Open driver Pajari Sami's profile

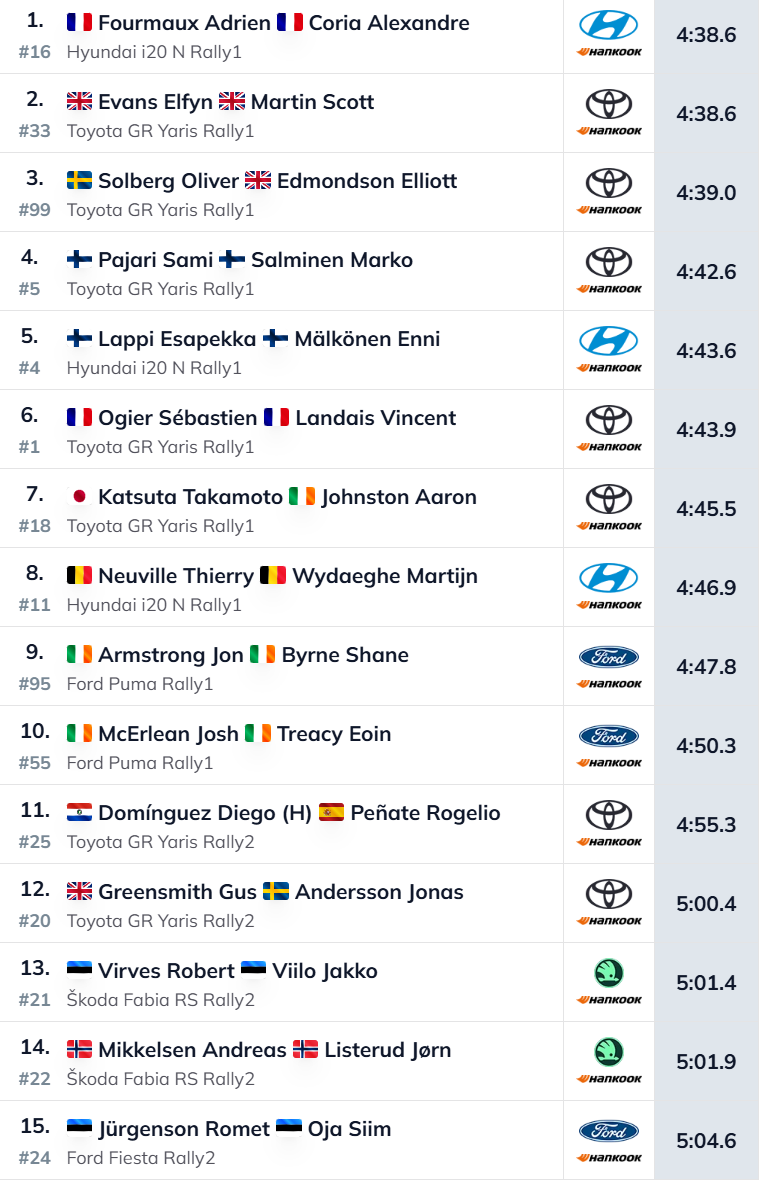point(155,260)
